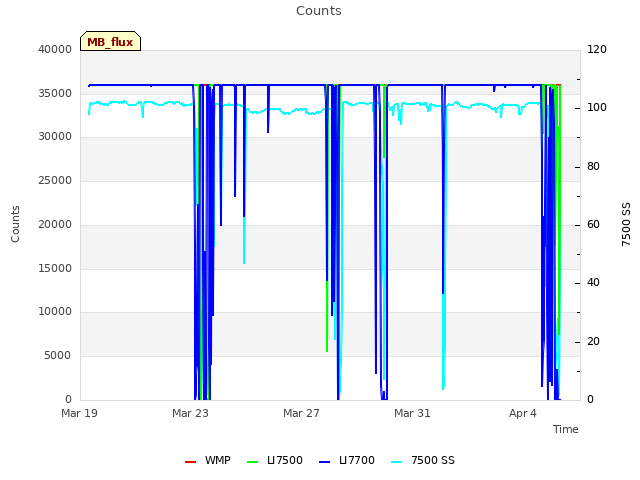Click the cyan 7500 SS legend swatch
Image resolution: width=640 pixels, height=480 pixels.
[x=396, y=462]
